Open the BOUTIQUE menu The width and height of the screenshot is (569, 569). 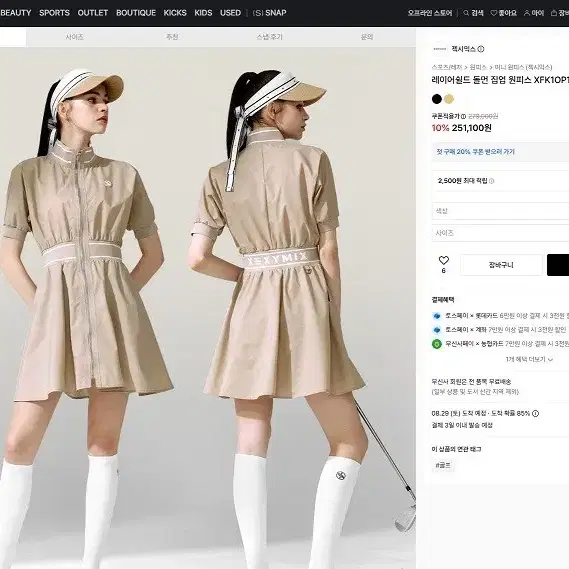pyautogui.click(x=136, y=13)
